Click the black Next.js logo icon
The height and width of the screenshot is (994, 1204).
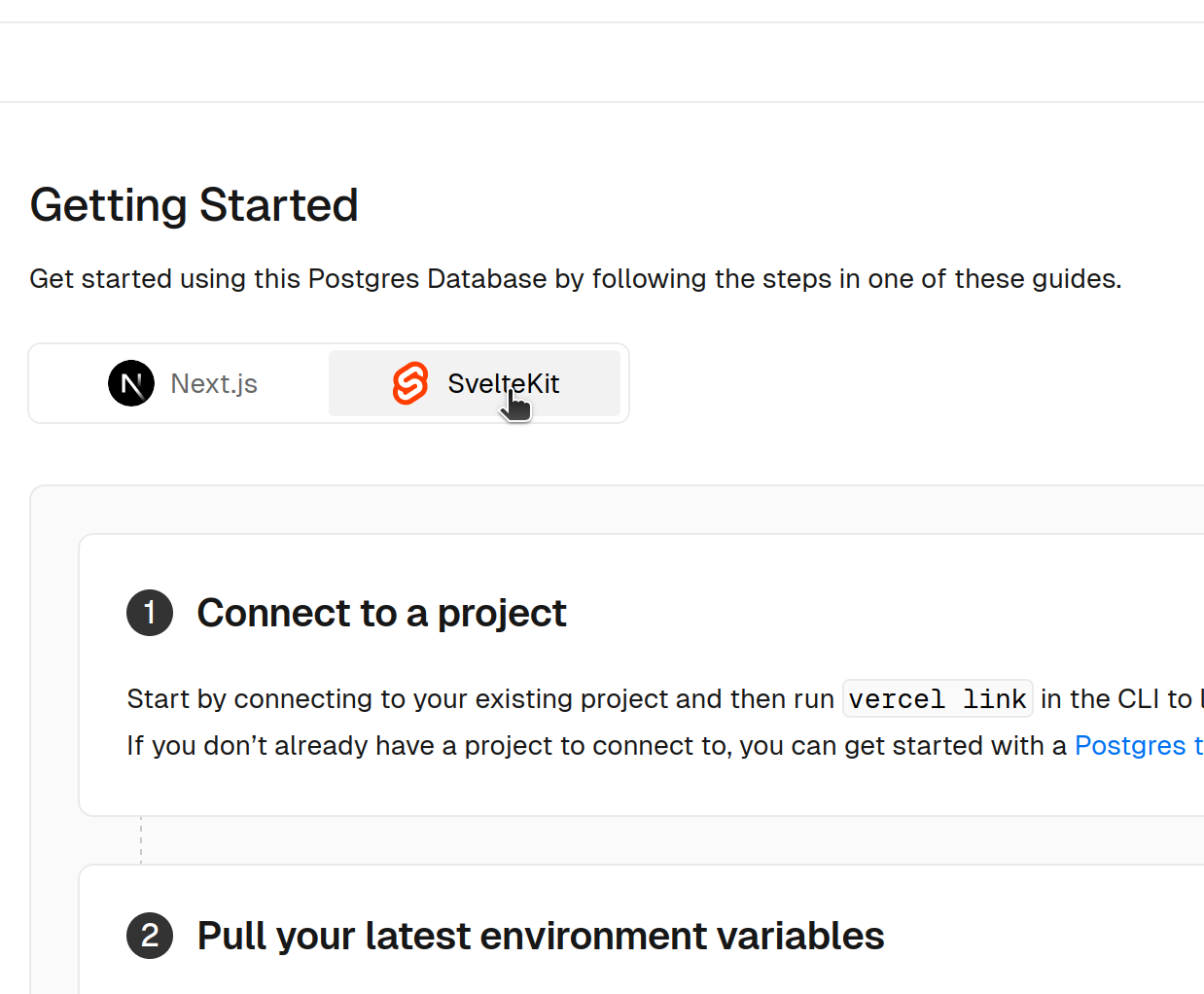(131, 383)
